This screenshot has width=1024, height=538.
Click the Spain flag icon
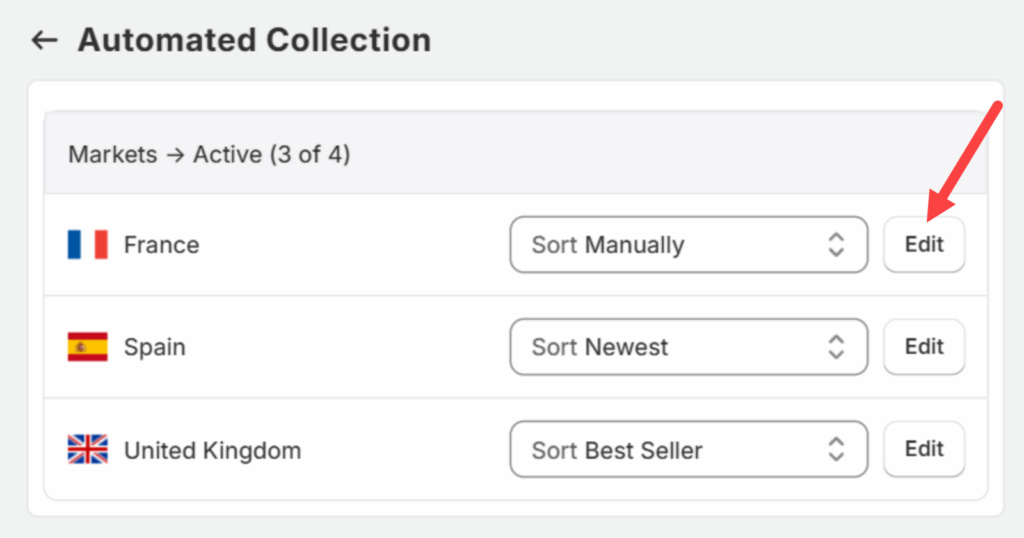click(87, 347)
